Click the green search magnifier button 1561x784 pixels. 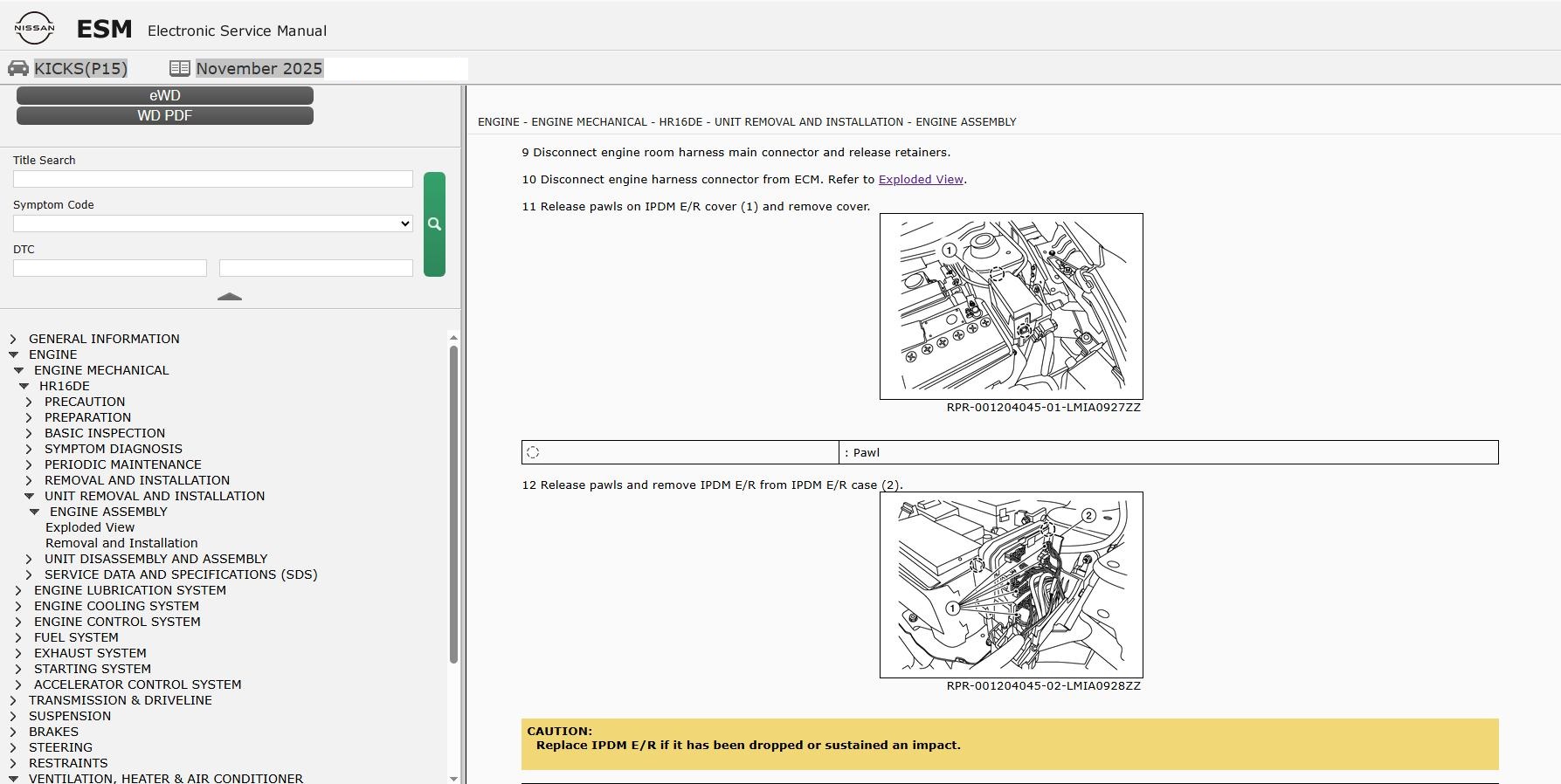(434, 224)
